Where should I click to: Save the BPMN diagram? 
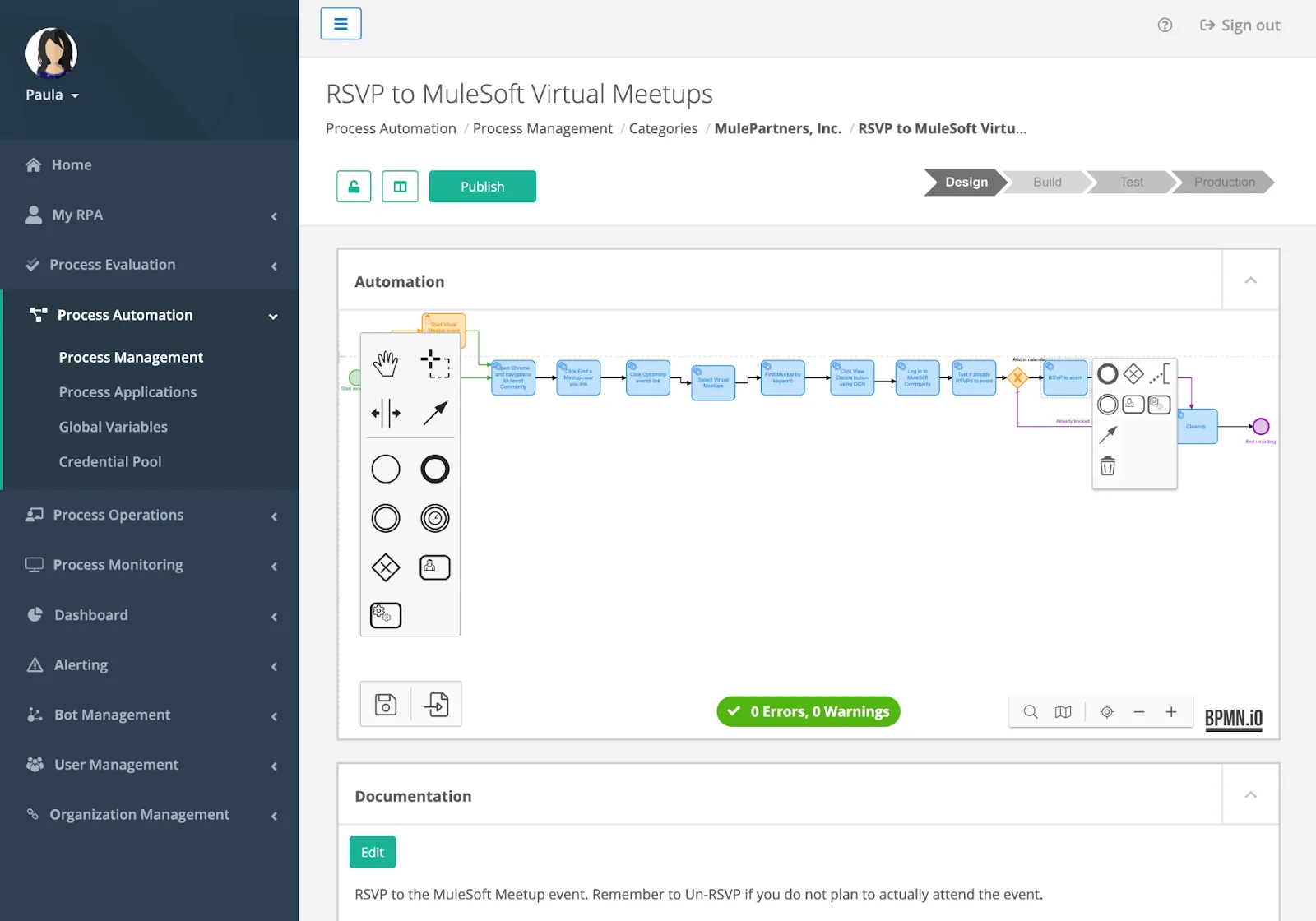(386, 704)
